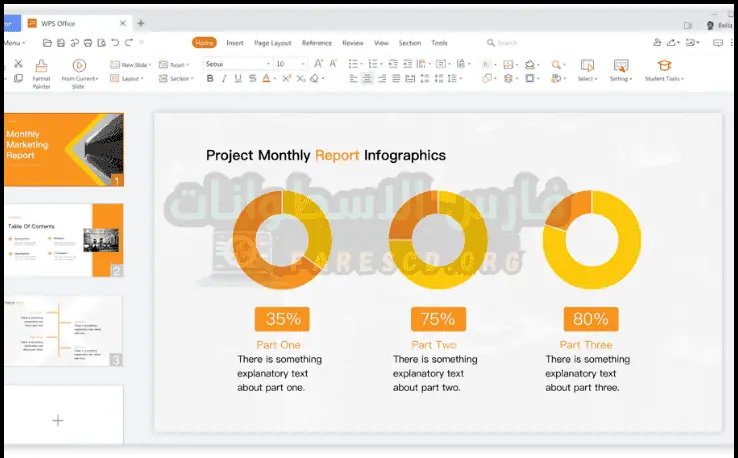Click the New Slide button
Image resolution: width=738 pixels, height=458 pixels.
point(131,64)
